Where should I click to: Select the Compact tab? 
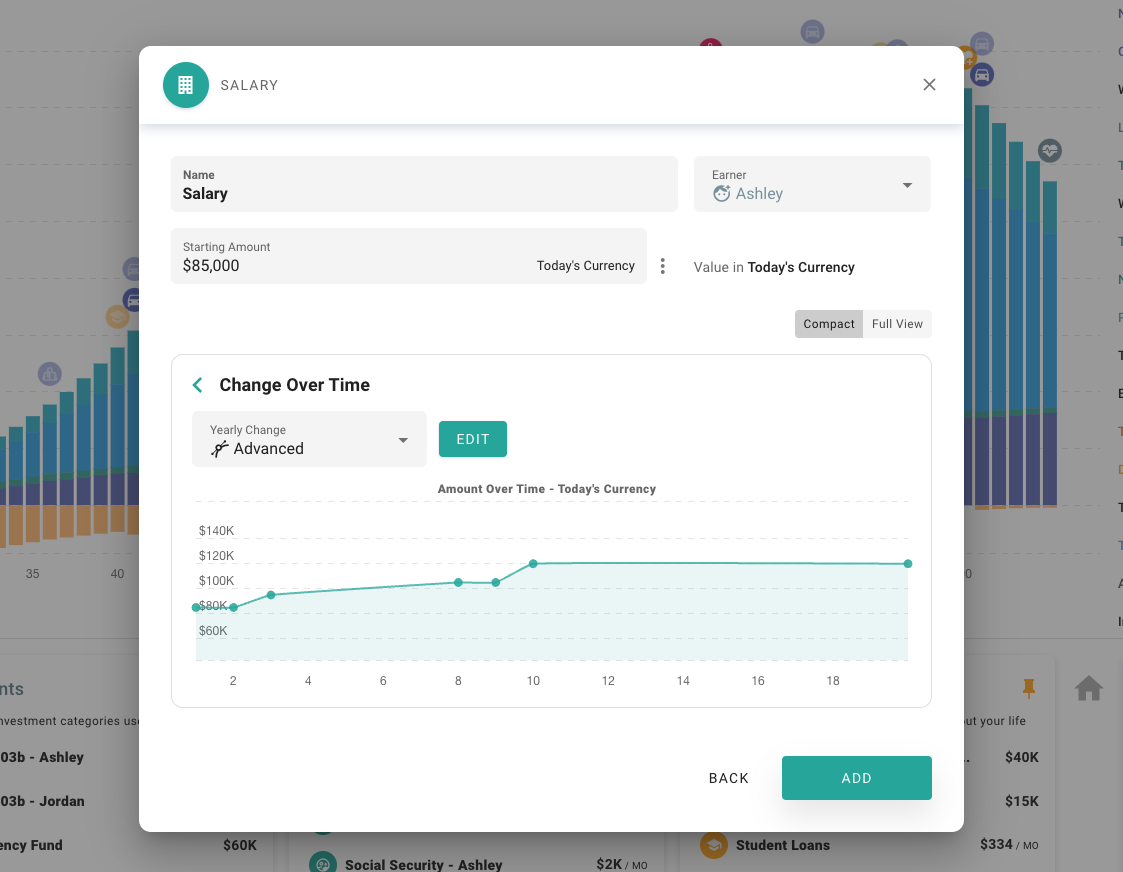tap(829, 323)
